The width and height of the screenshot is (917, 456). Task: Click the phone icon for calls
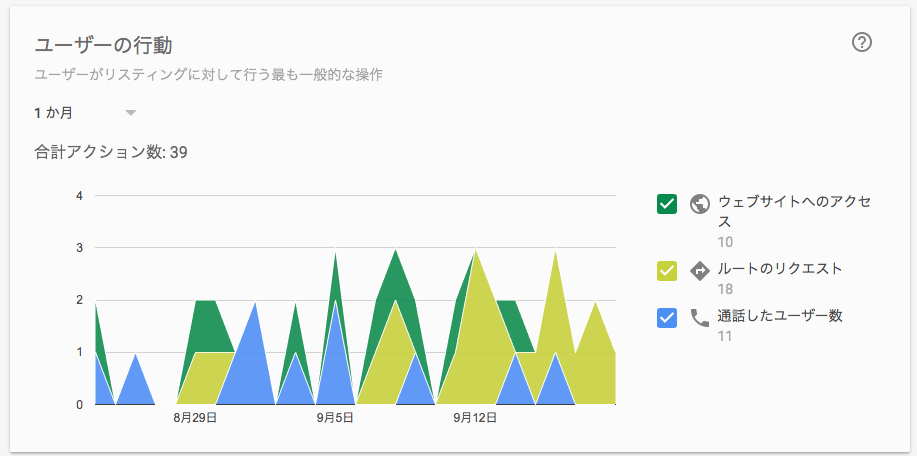tap(700, 318)
